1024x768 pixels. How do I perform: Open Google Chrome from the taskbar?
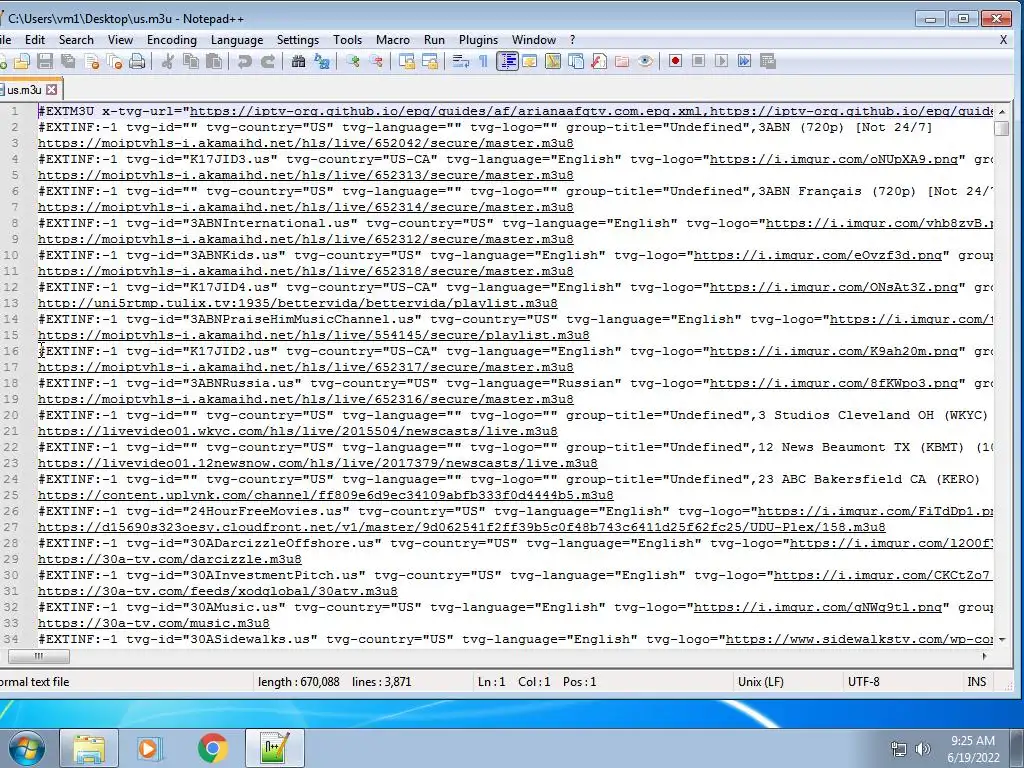[213, 748]
